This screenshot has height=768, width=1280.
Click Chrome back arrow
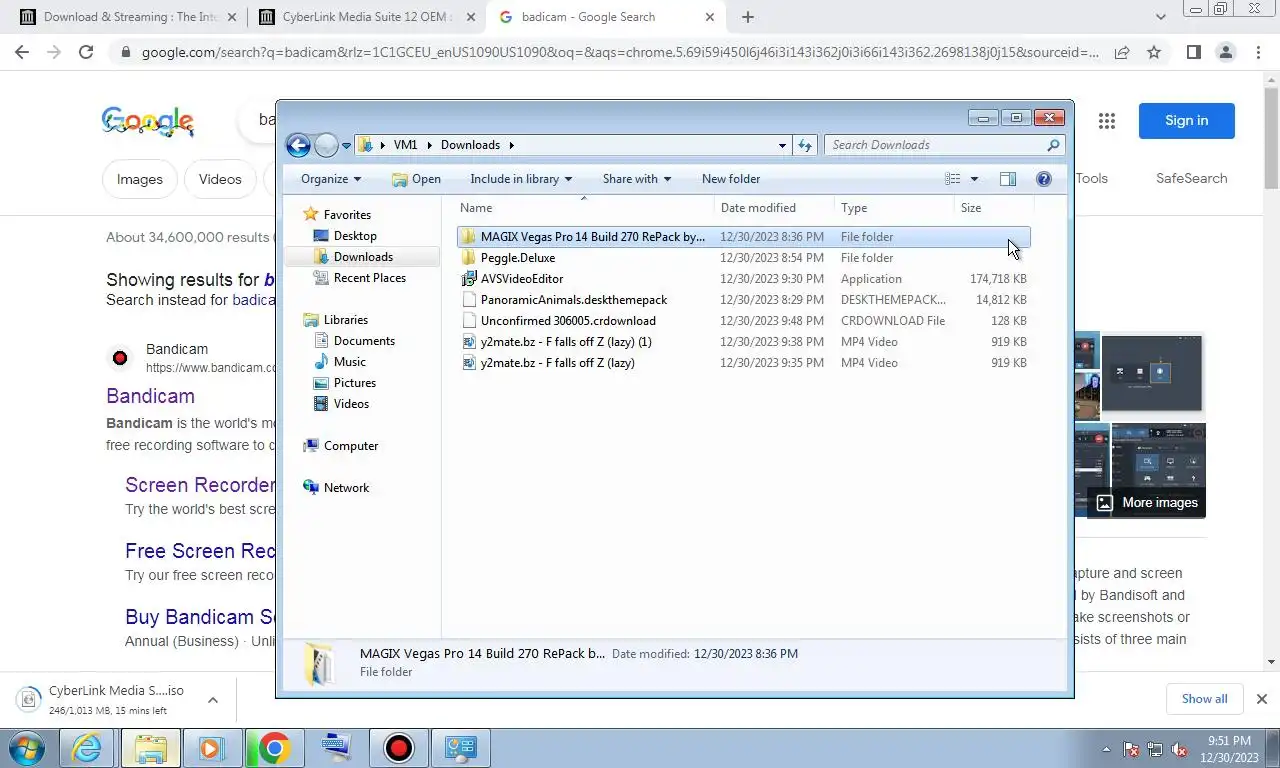22,52
